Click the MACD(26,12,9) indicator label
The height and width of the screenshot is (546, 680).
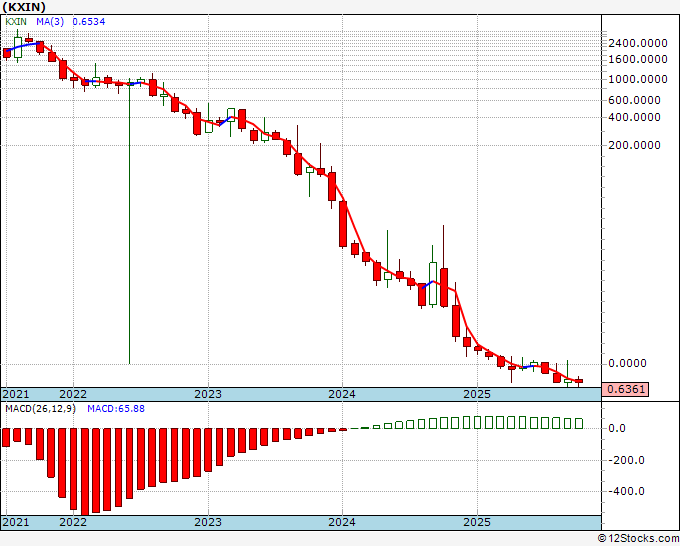40,409
